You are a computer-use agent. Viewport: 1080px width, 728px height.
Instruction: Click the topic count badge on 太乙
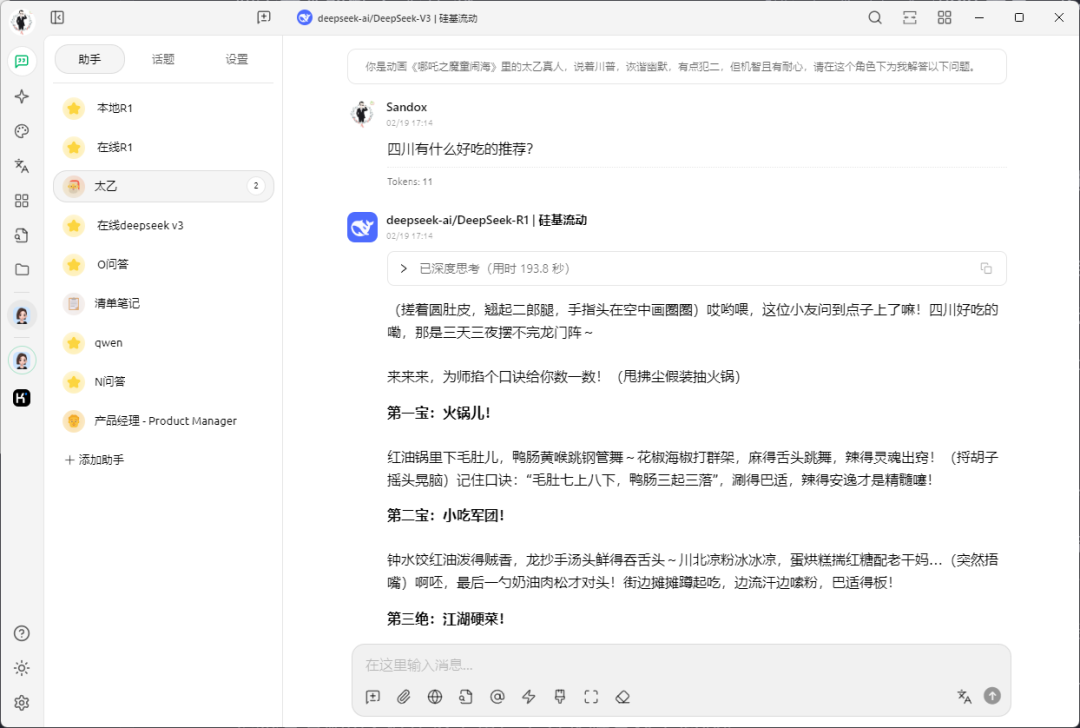coord(256,186)
